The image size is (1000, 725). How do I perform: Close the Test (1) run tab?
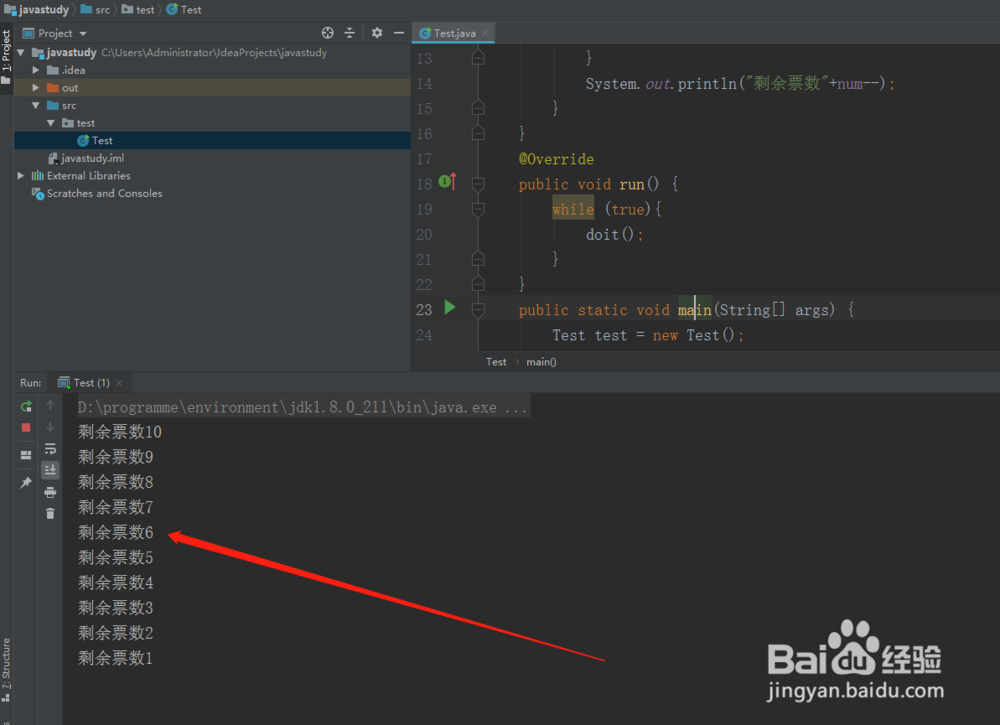click(x=119, y=383)
